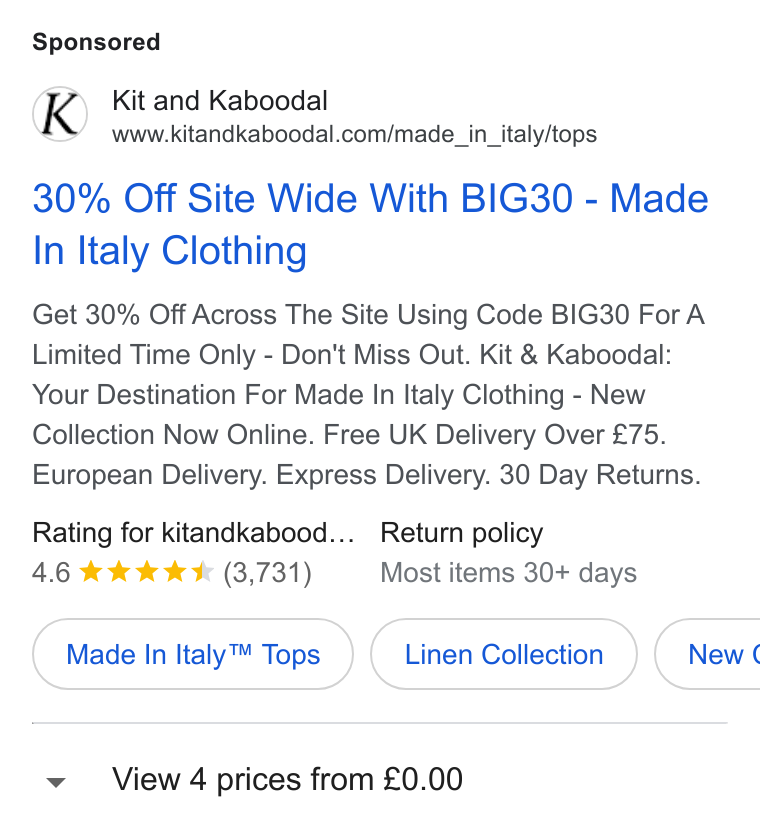
Task: Open Rating for kitandkabood… details
Action: click(x=193, y=533)
